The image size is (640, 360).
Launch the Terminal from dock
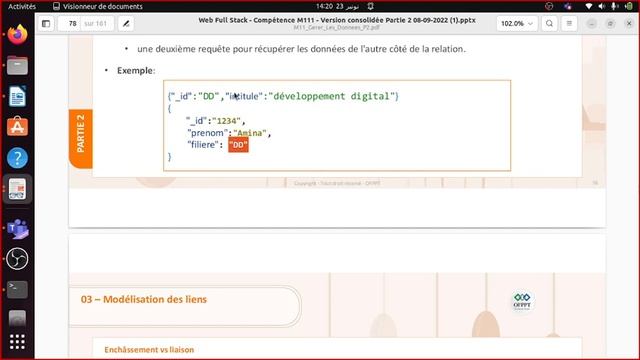pos(17,289)
